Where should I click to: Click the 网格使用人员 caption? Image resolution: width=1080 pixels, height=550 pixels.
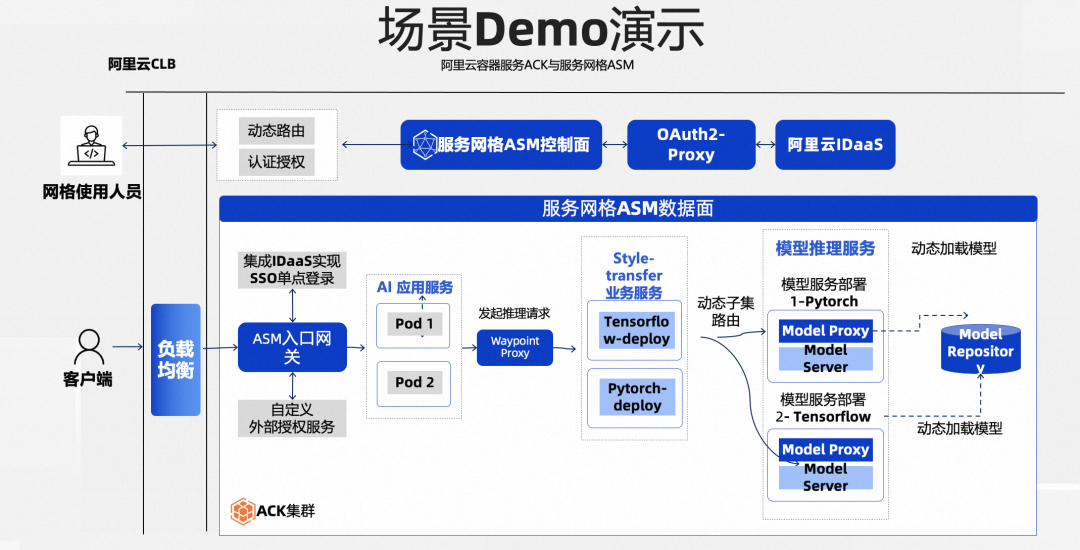[x=92, y=192]
